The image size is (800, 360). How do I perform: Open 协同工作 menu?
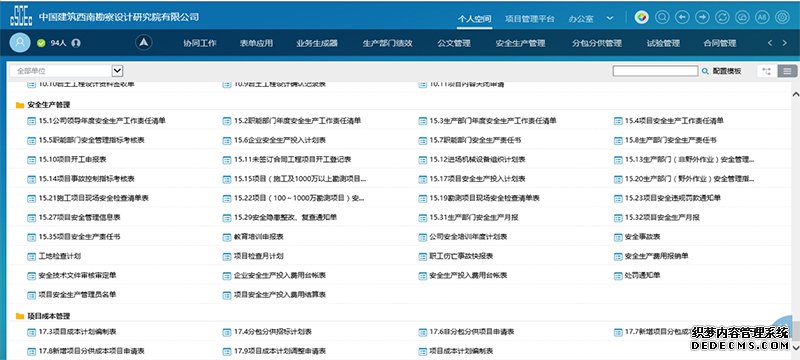click(x=200, y=43)
